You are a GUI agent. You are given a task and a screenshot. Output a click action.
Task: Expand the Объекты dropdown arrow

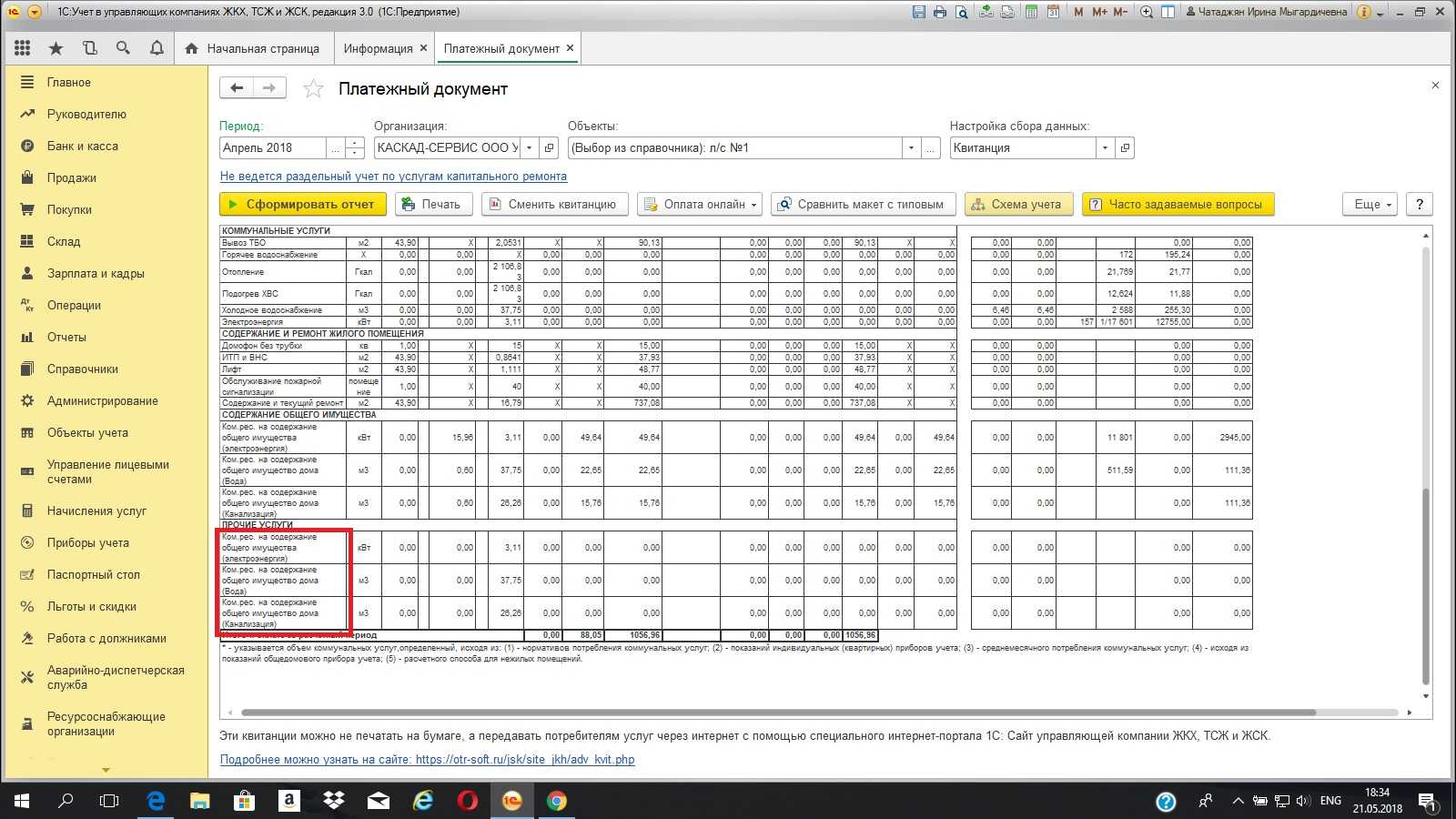pos(911,147)
